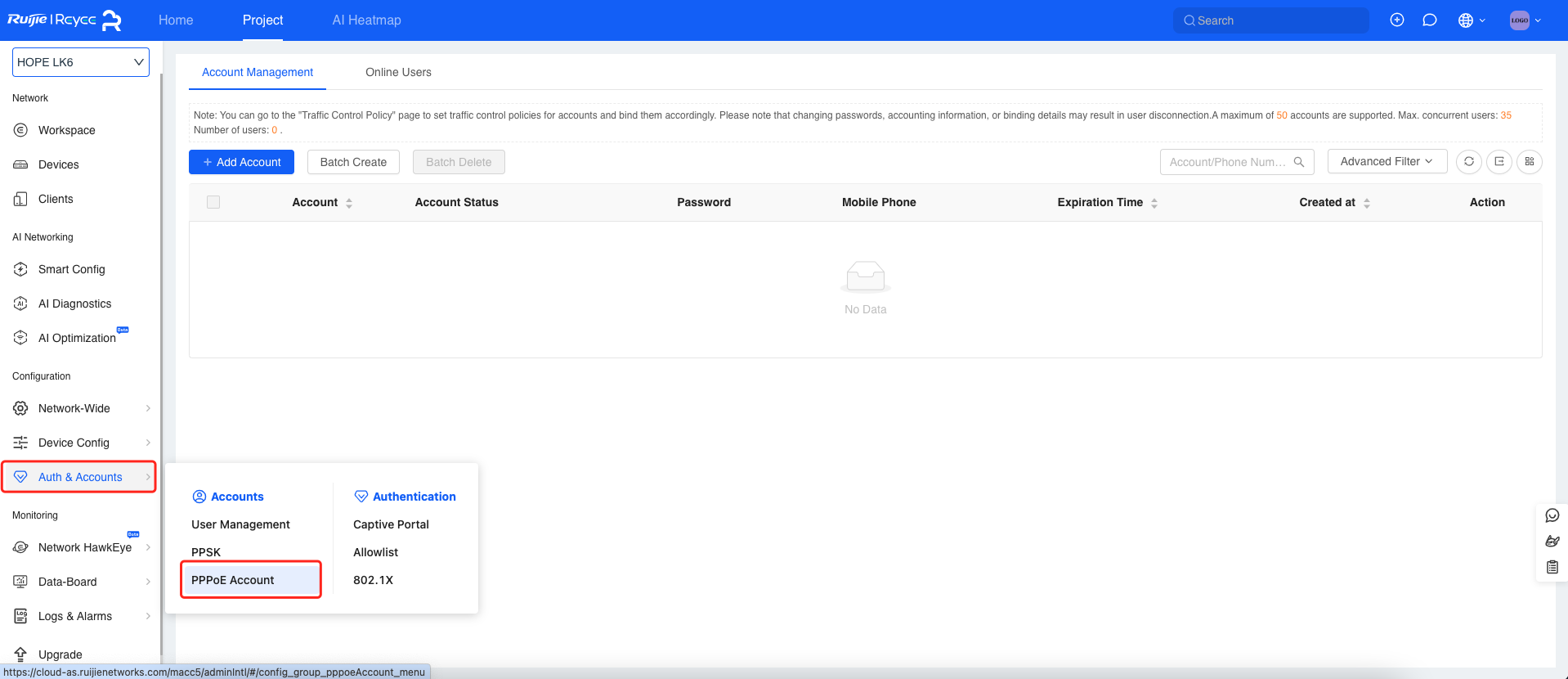Click the export icon in table toolbar
The image size is (1568, 679).
tap(1499, 162)
